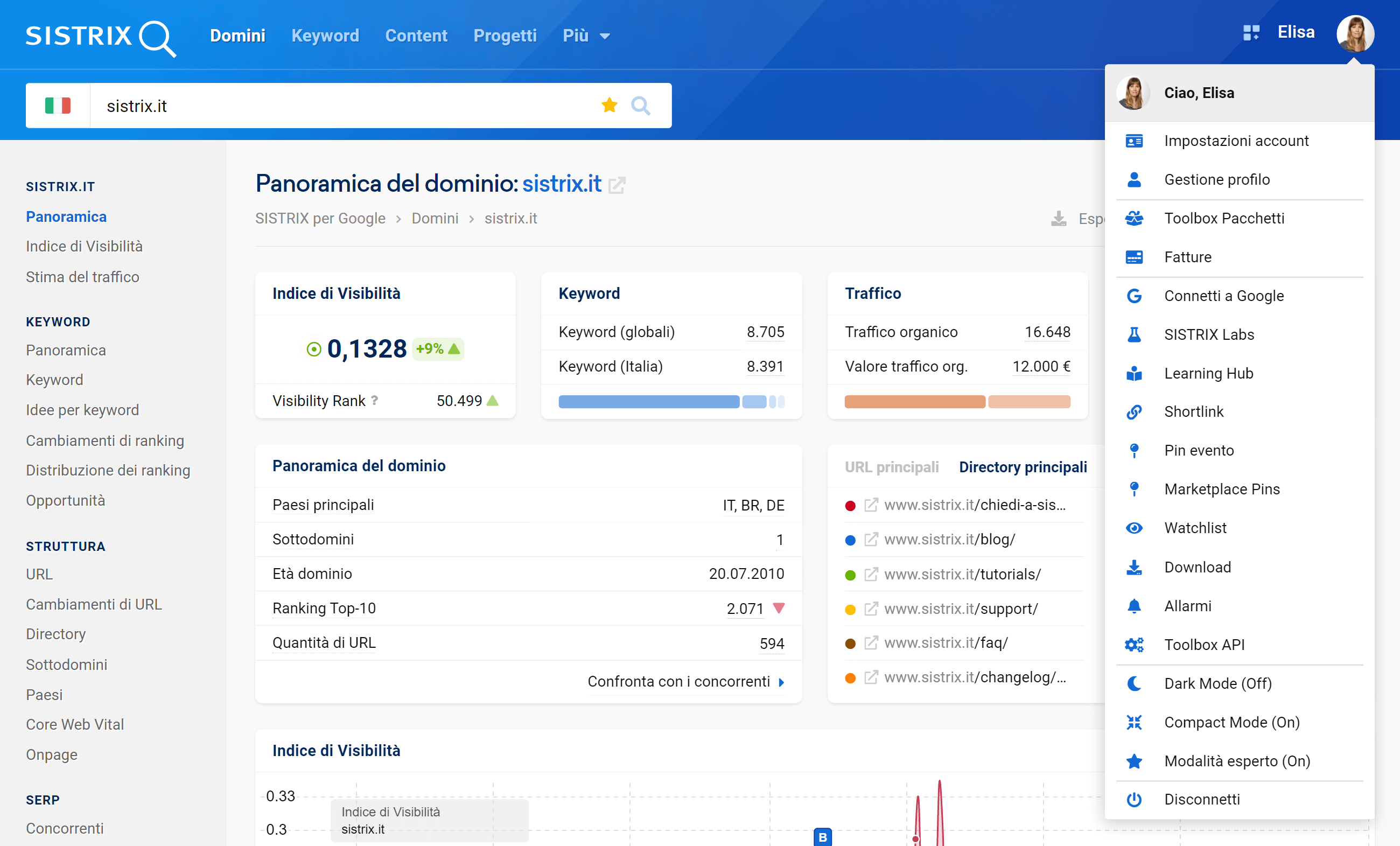Screen dimensions: 1400x846
Task: Click the Quantità di URL value 594
Action: (772, 643)
